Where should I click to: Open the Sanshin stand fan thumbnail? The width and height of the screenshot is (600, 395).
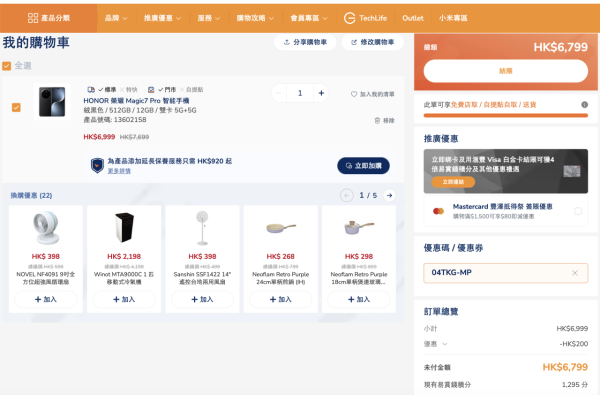(x=202, y=228)
